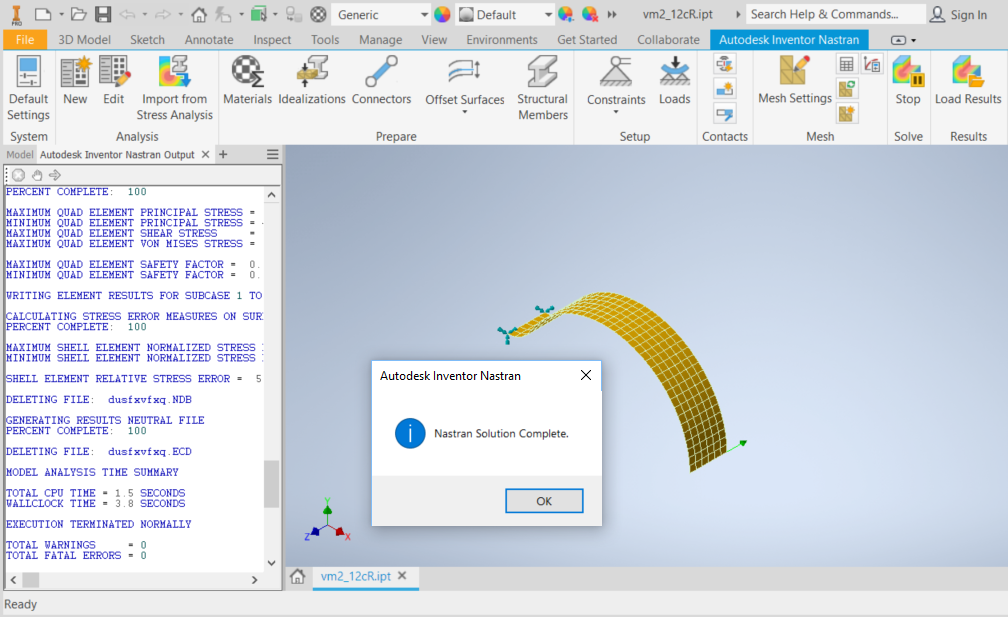Close the Autodesk Inventor Nastran dialog

pyautogui.click(x=586, y=375)
